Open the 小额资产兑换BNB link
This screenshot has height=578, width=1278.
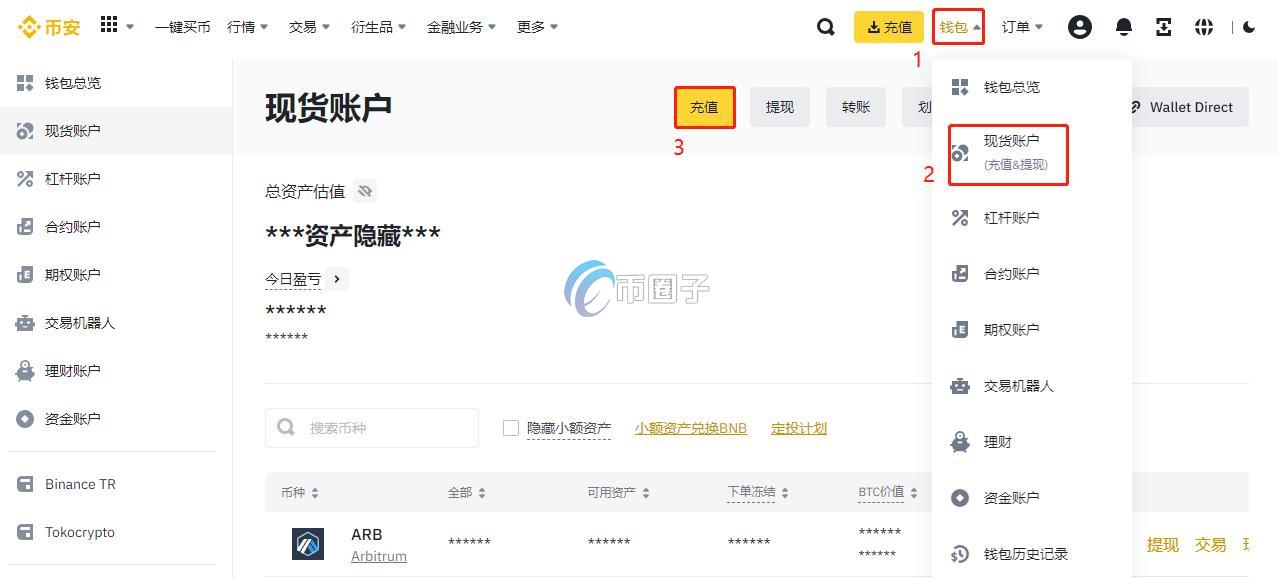[x=690, y=427]
